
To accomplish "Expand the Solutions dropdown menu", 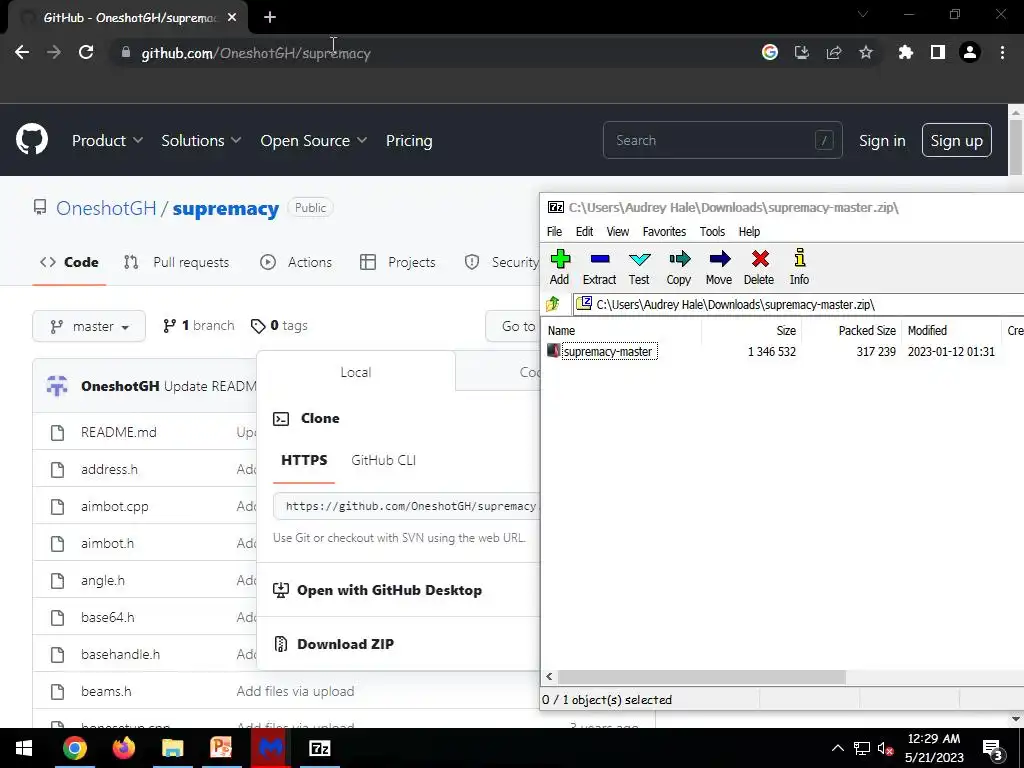I will point(201,140).
